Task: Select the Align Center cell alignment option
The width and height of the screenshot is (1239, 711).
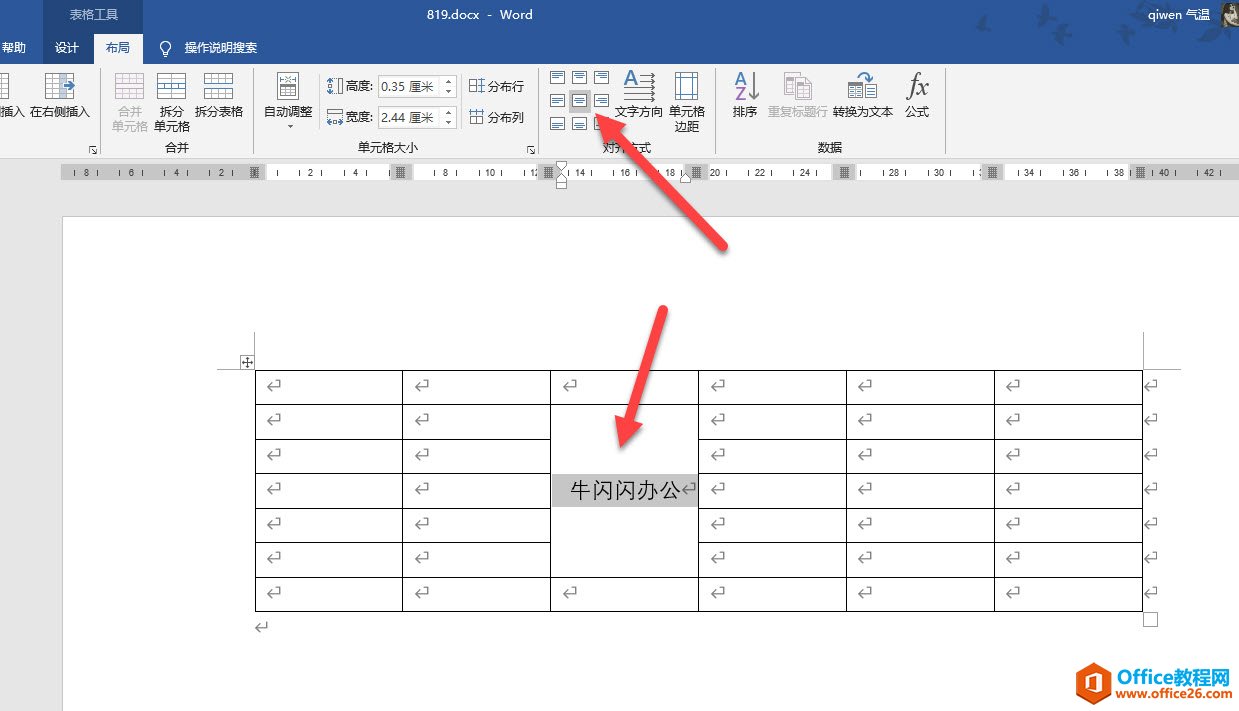Action: pos(579,100)
